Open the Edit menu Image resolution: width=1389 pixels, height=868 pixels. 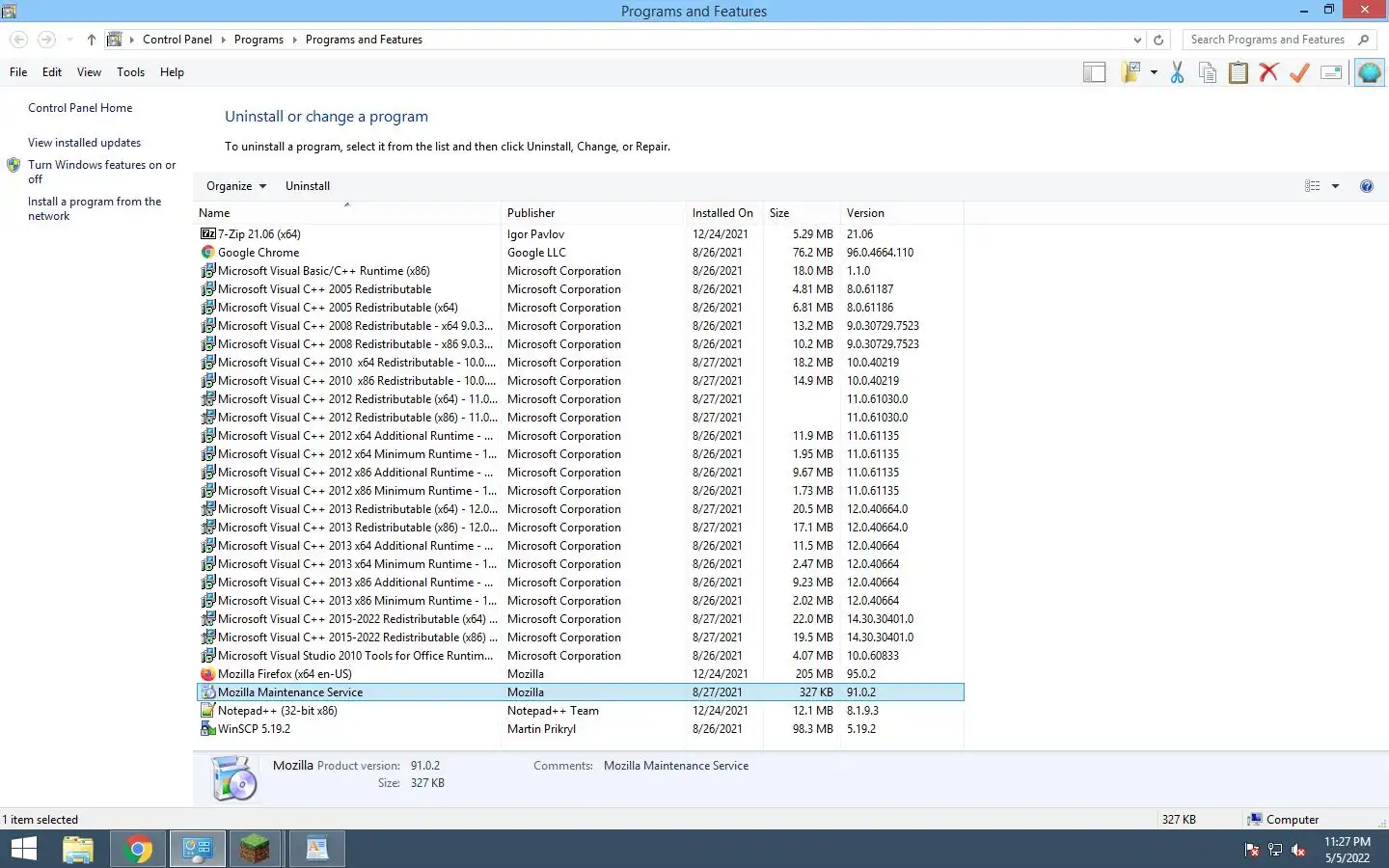tap(52, 72)
